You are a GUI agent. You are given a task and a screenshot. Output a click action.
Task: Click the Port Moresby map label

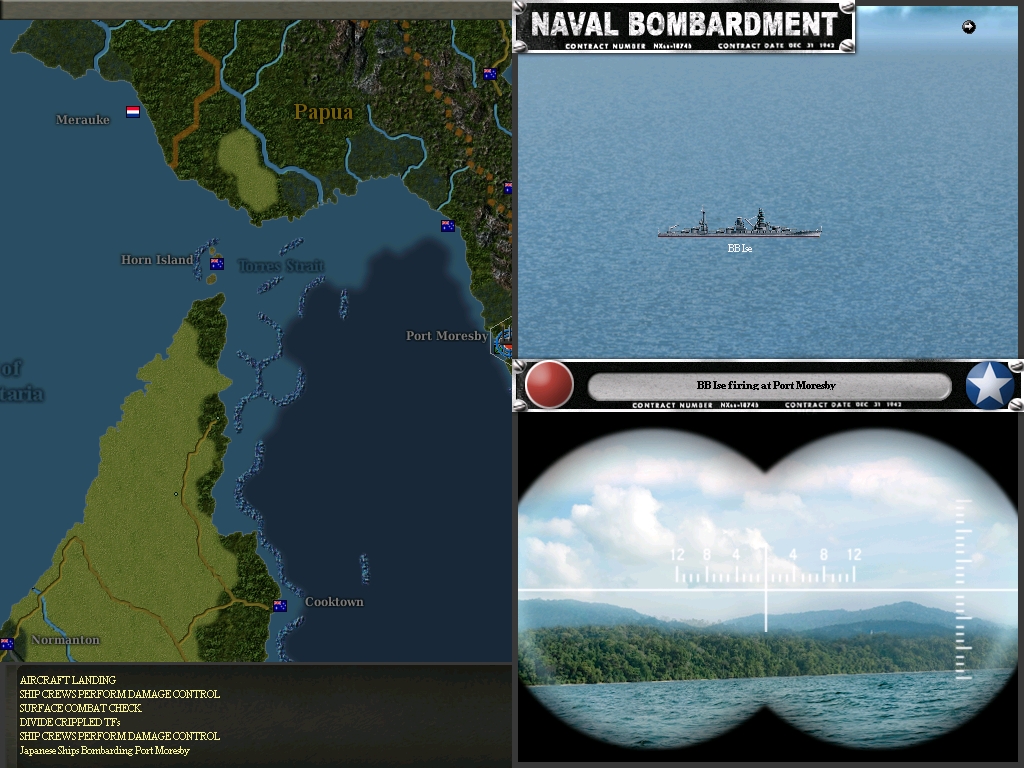click(x=447, y=336)
